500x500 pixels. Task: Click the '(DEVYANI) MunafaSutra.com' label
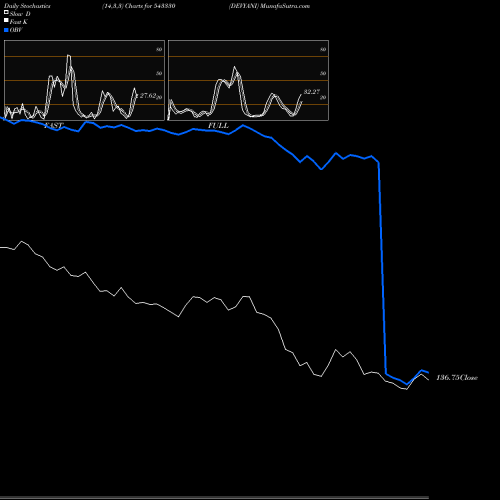[x=269, y=6]
